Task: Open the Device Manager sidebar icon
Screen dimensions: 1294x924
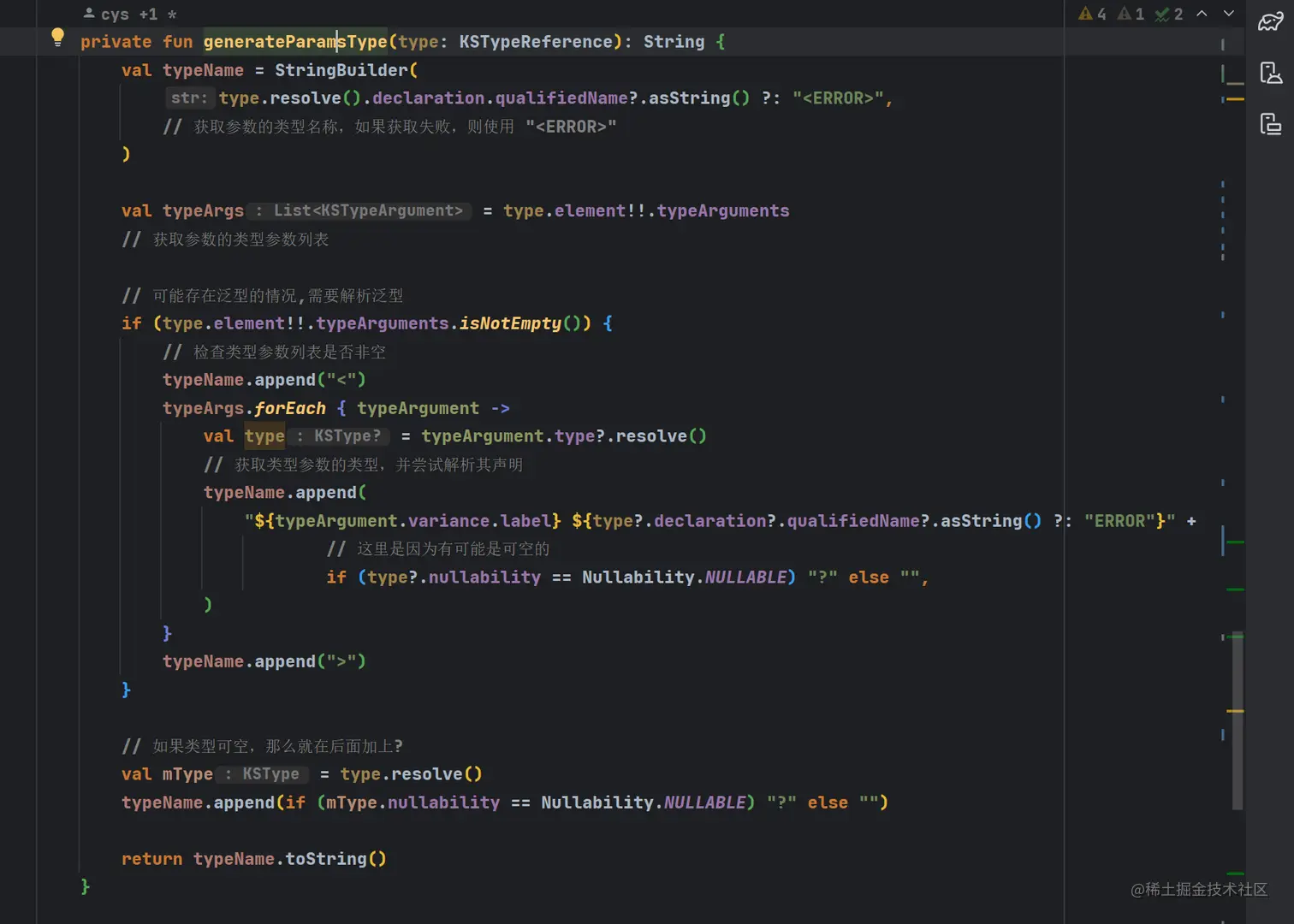Action: (x=1271, y=73)
